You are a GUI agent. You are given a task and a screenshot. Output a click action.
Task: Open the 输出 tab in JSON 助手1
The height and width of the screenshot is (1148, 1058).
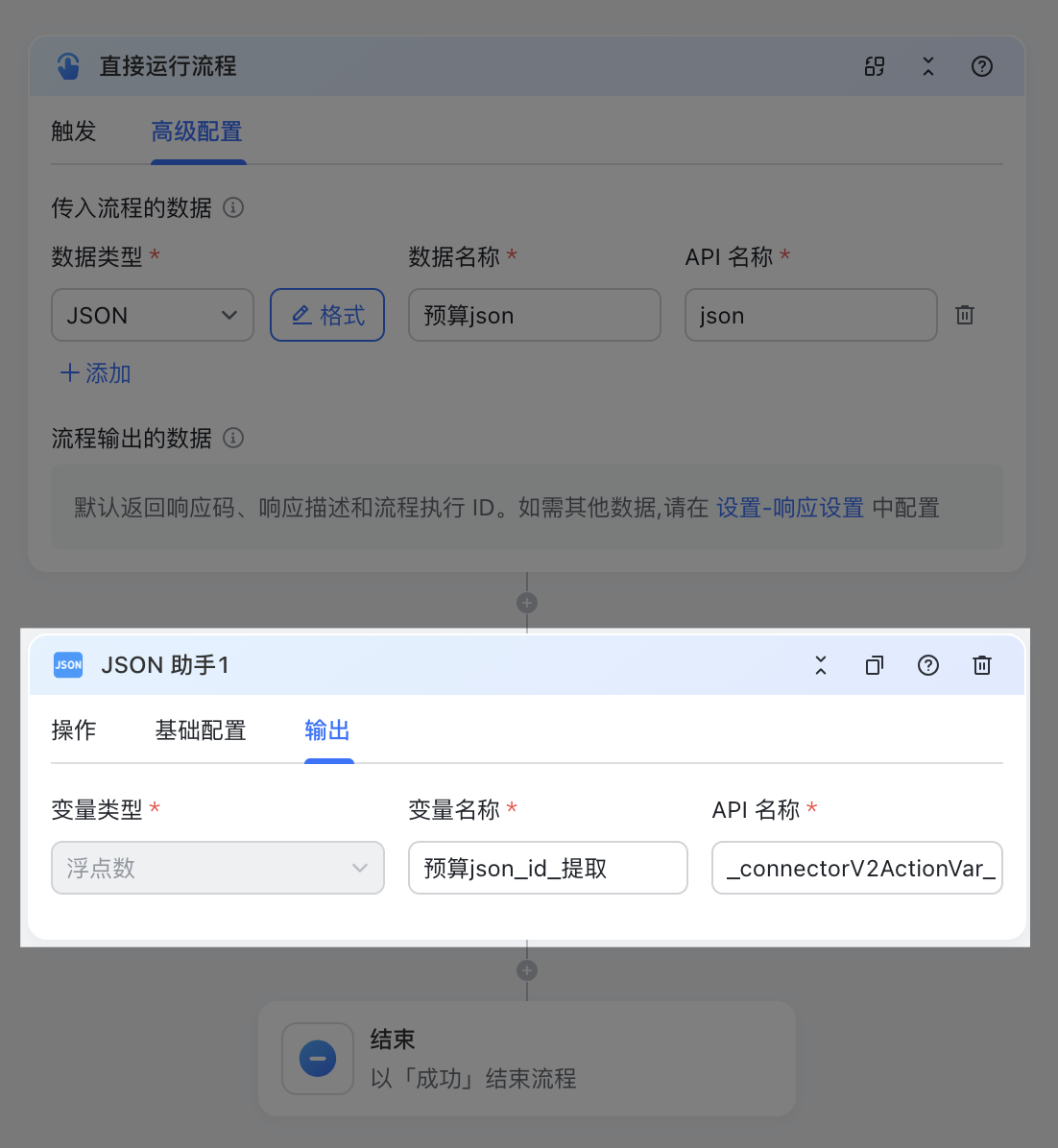(x=328, y=730)
